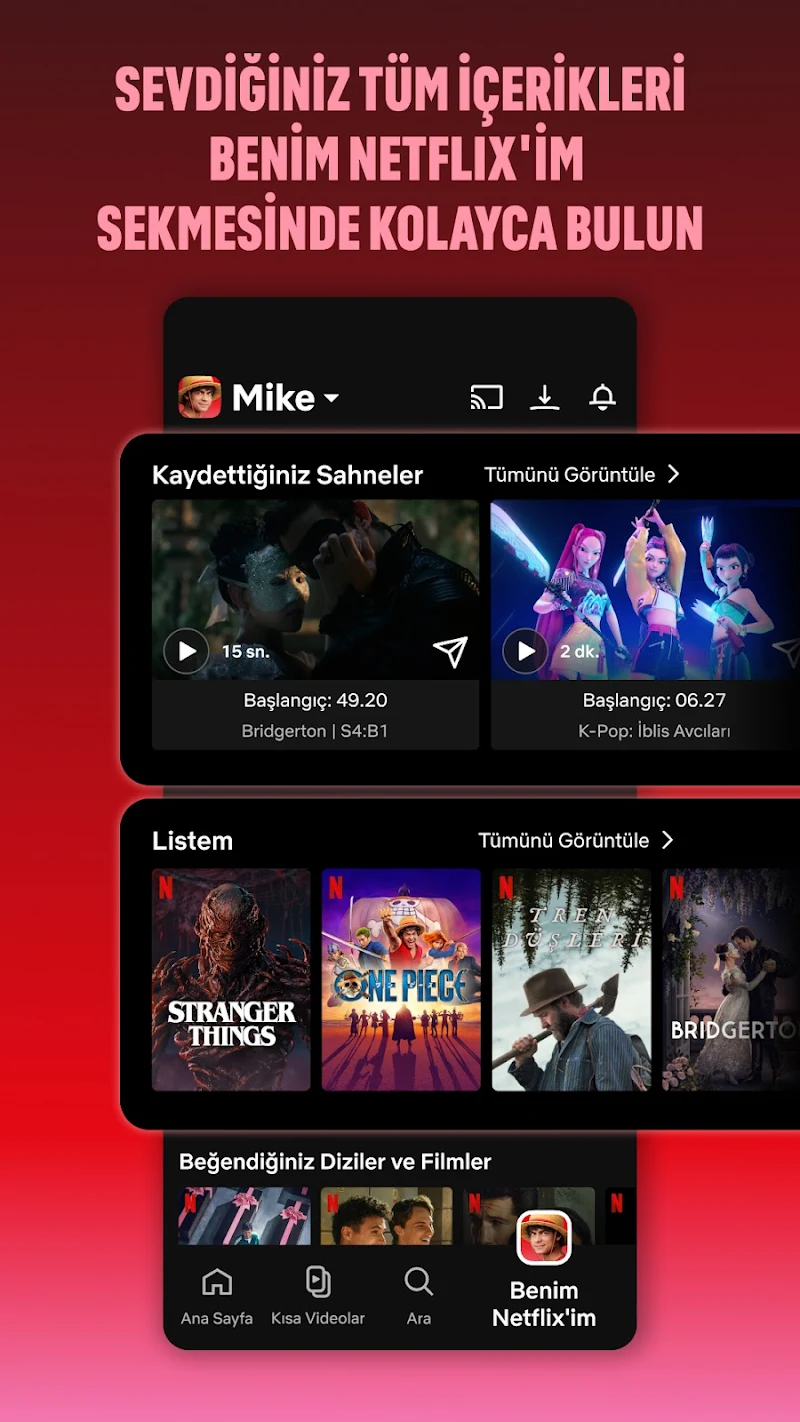
Task: Click the Bridgerton | S4:B1 caption
Action: tap(315, 731)
